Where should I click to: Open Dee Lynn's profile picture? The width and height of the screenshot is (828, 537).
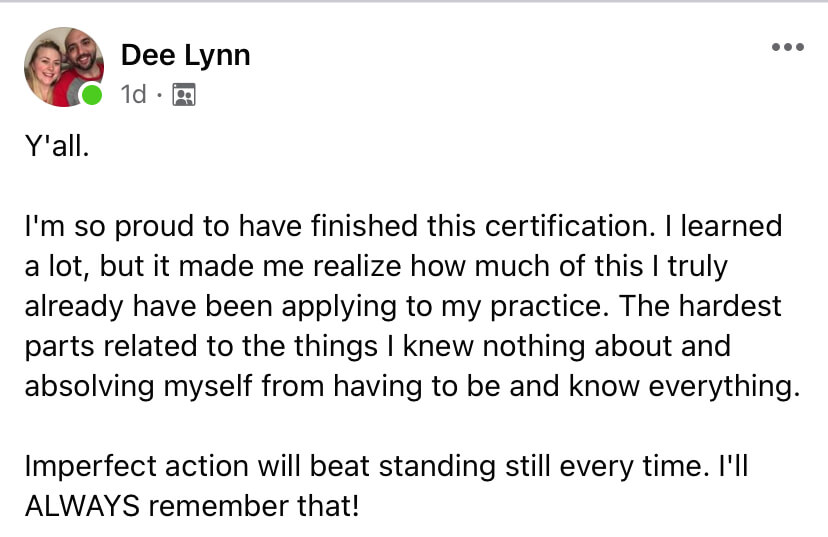pyautogui.click(x=64, y=67)
